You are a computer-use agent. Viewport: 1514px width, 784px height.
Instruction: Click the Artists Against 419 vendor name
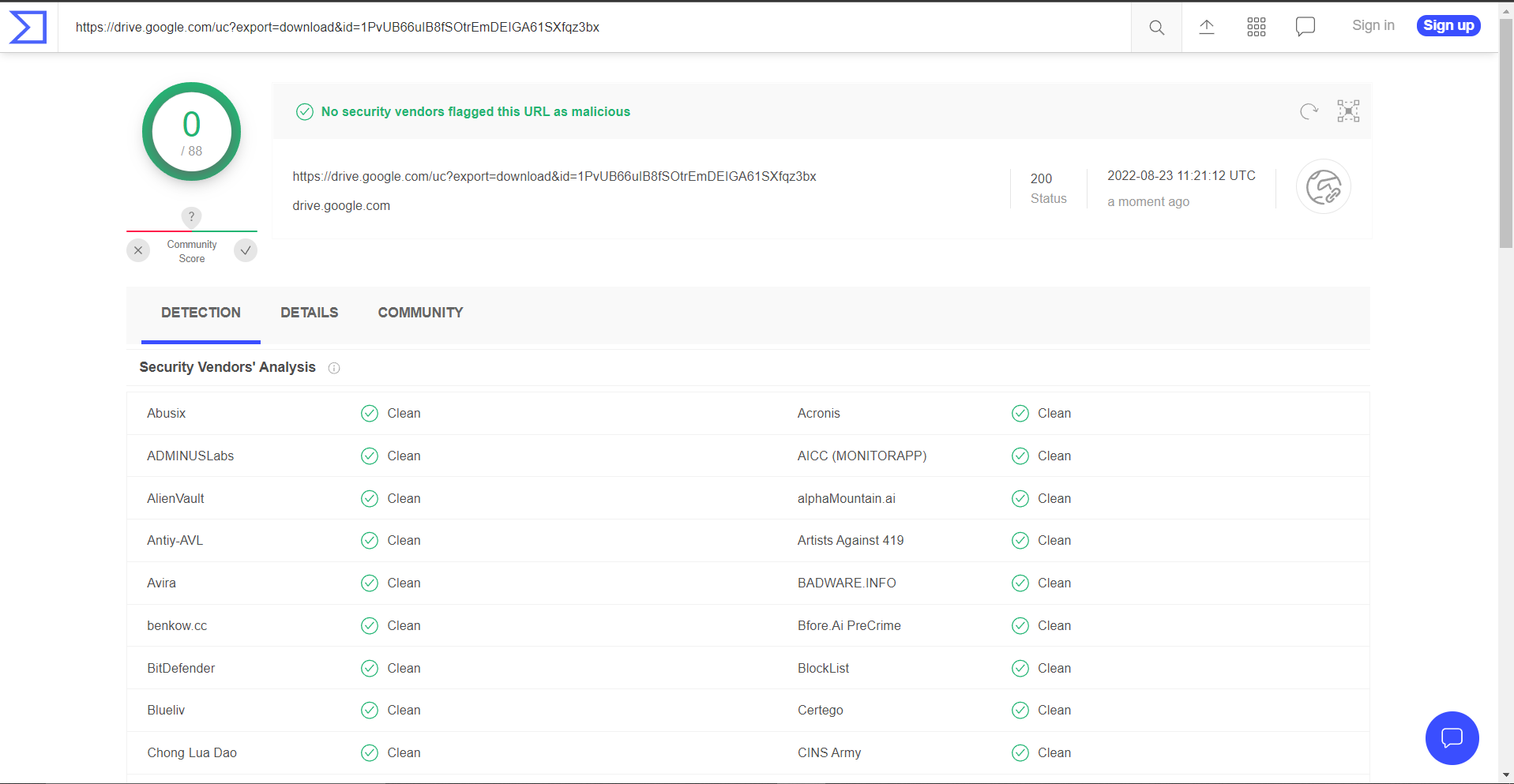851,541
